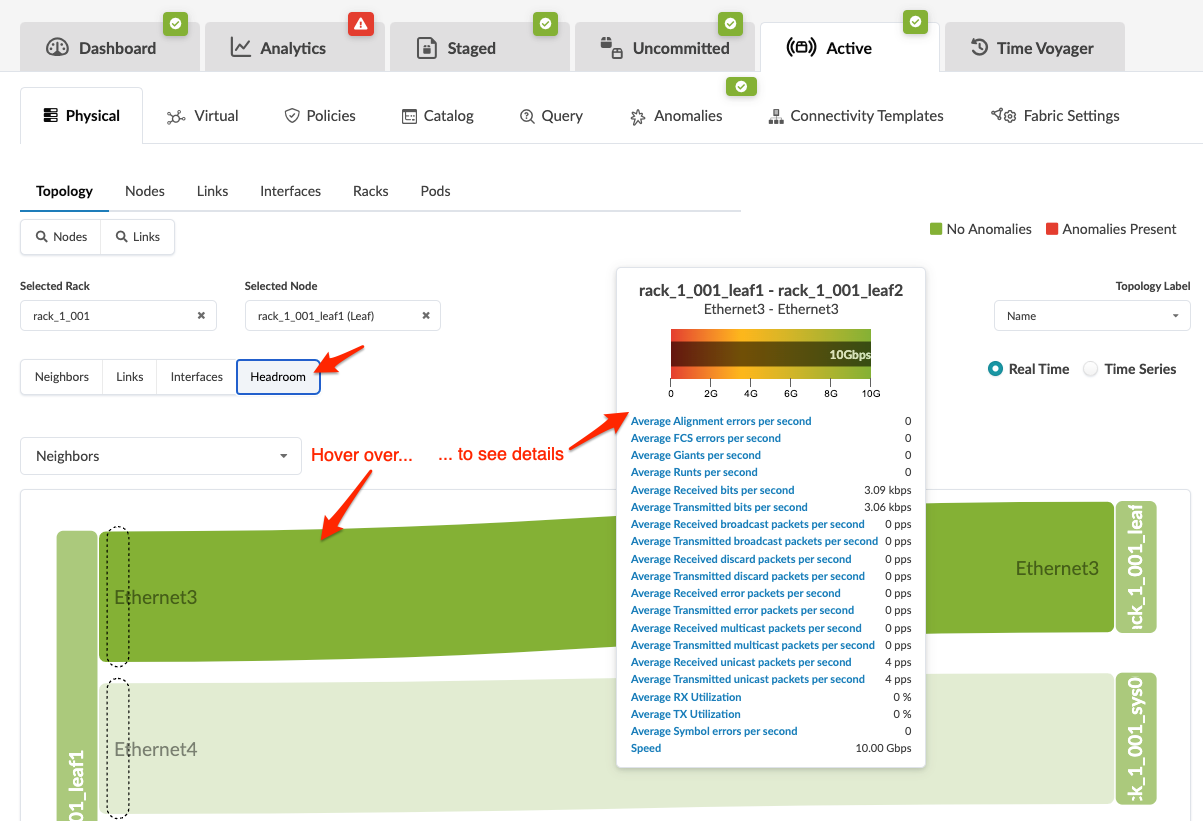
Task: Open the Links sub-tab
Action: [212, 191]
